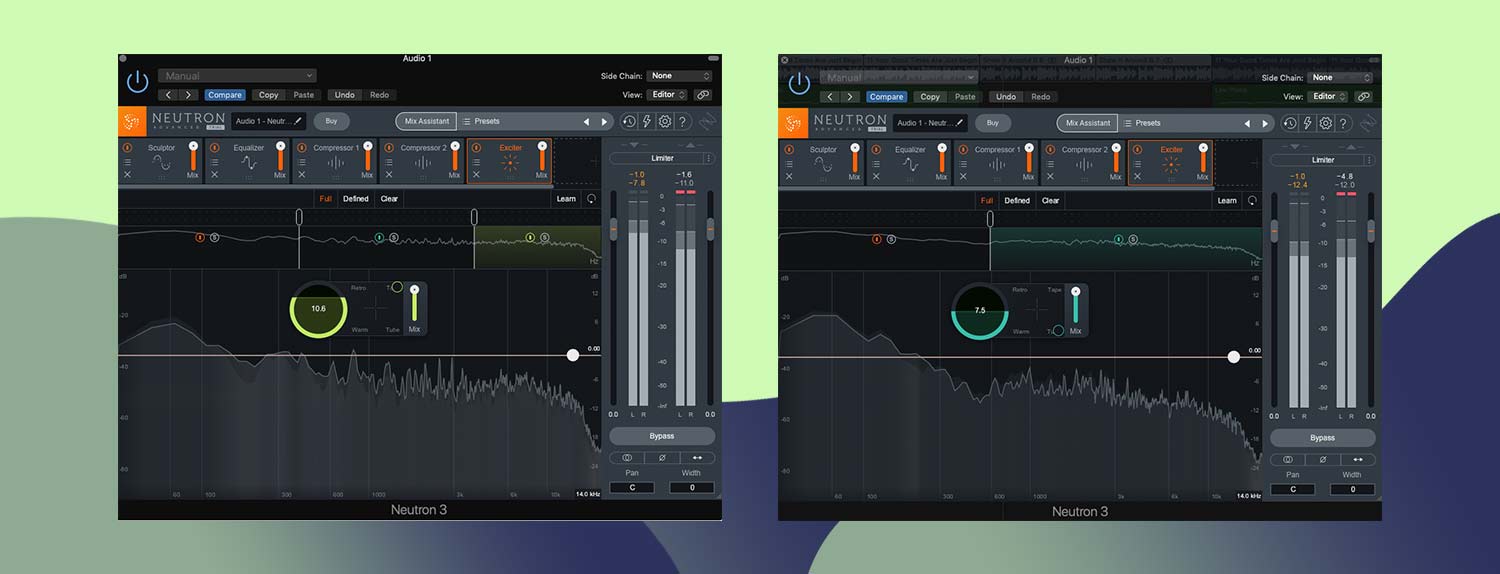Screen dimensions: 1500x574
Task: Go to previous setting arrow in left window
Action: (168, 95)
